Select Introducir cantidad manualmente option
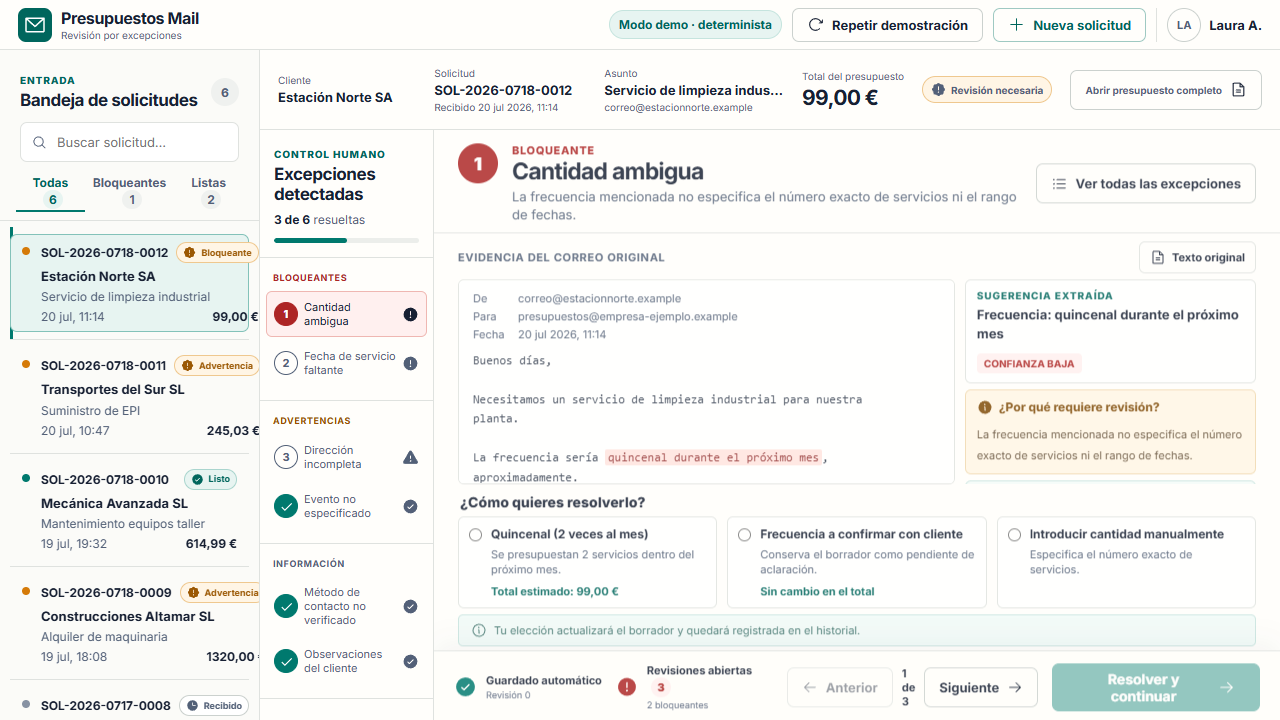1280x720 pixels. pos(1126,562)
